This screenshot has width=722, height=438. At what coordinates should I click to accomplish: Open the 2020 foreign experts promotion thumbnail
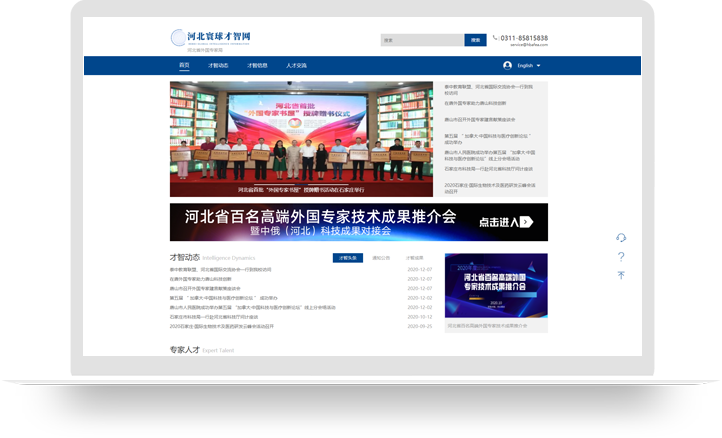tap(496, 286)
